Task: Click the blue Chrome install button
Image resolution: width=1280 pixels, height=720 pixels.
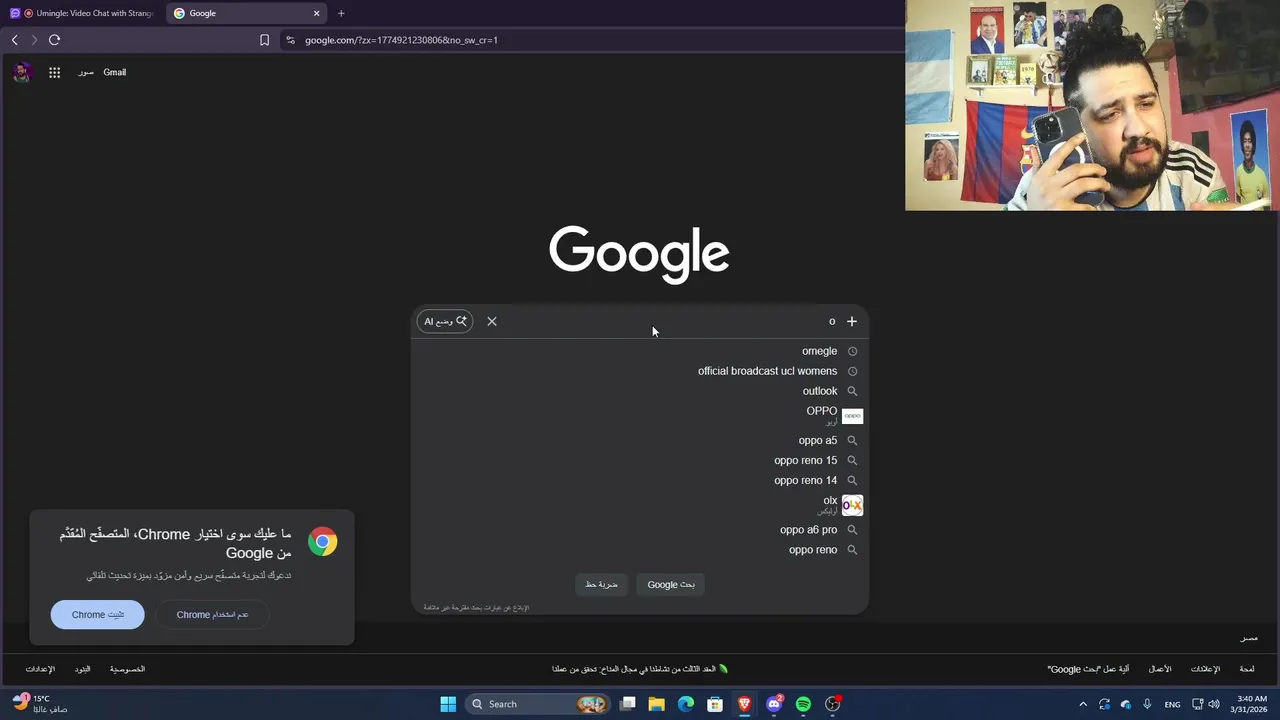Action: [98, 614]
